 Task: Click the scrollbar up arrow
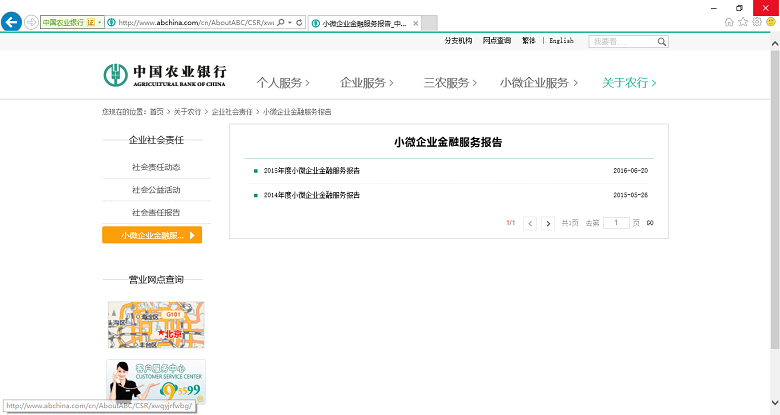point(775,44)
